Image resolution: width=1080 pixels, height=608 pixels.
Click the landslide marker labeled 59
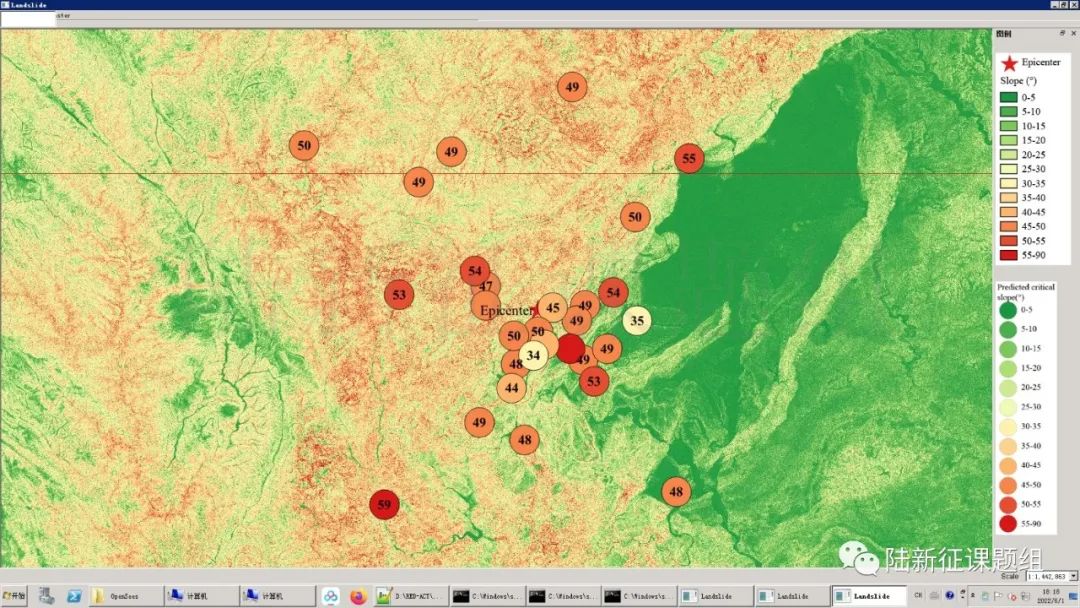click(x=384, y=505)
